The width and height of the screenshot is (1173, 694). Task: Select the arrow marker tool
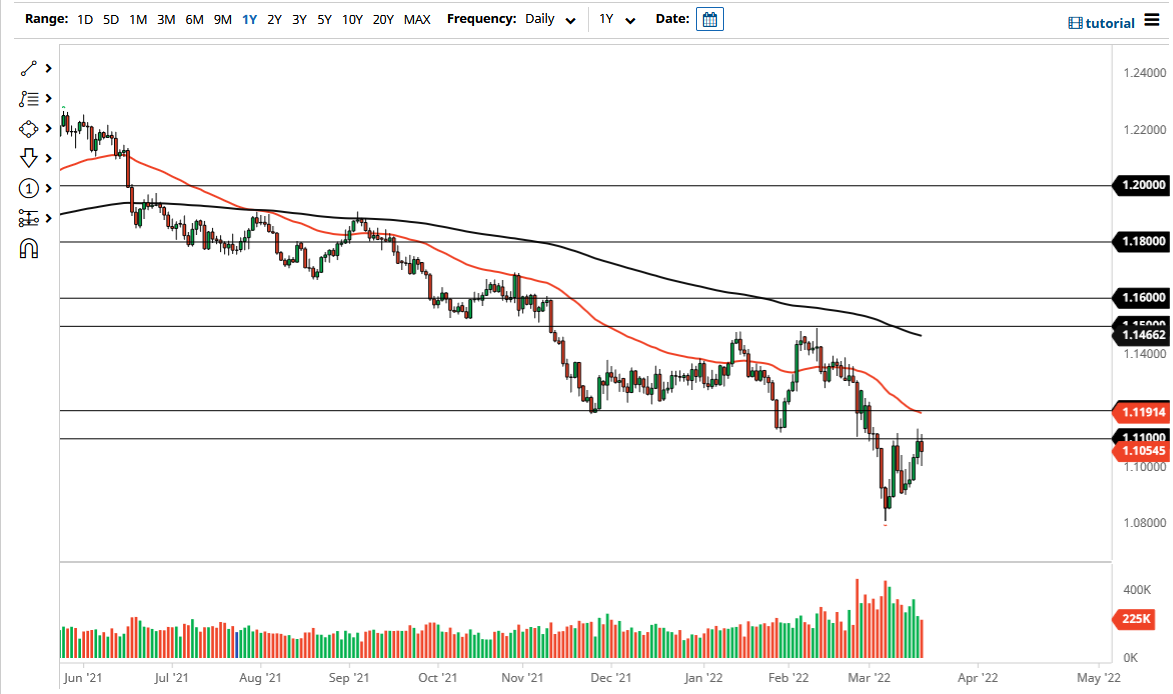point(27,158)
